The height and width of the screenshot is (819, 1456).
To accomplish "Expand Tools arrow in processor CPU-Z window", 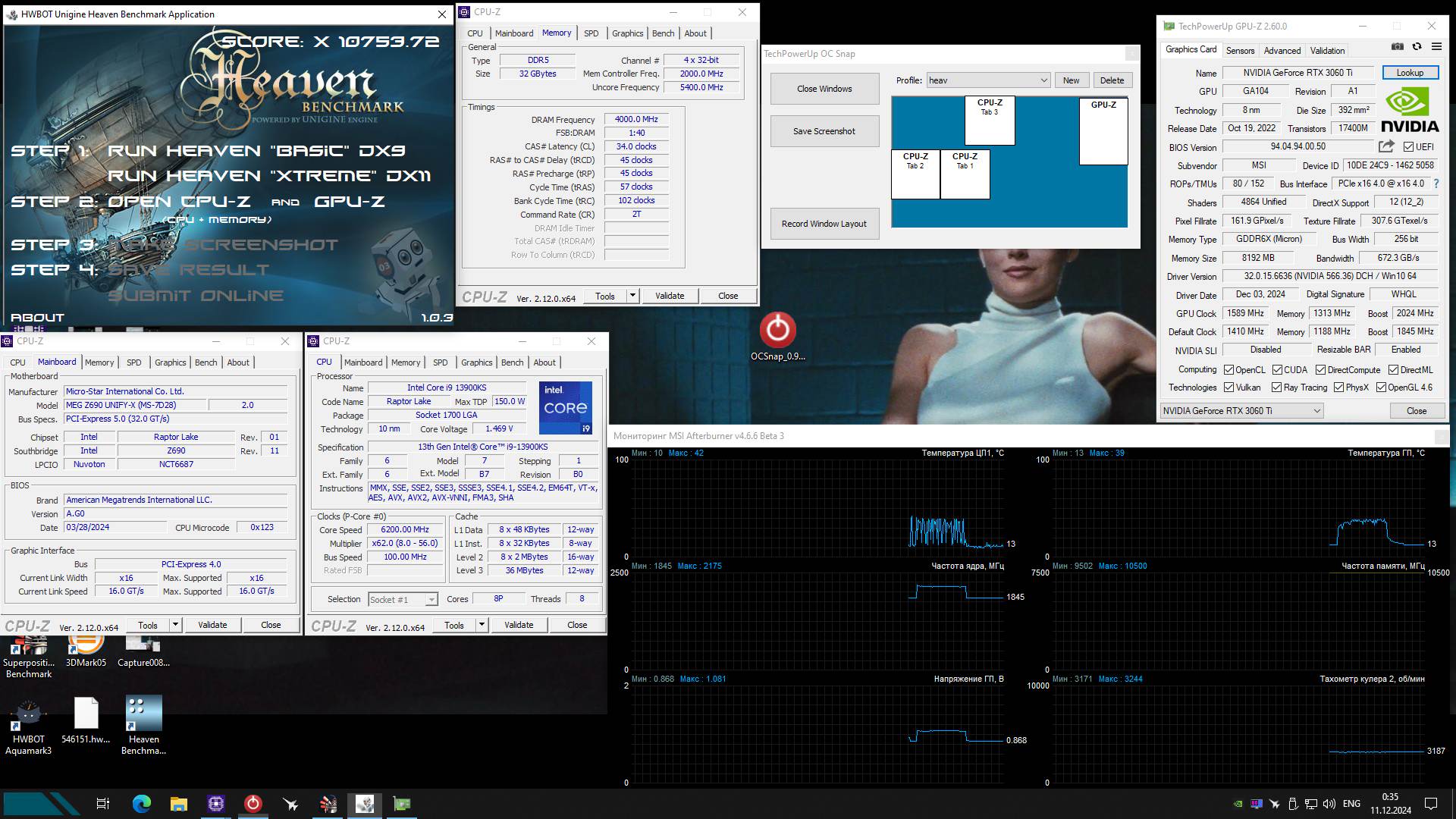I will pos(482,625).
